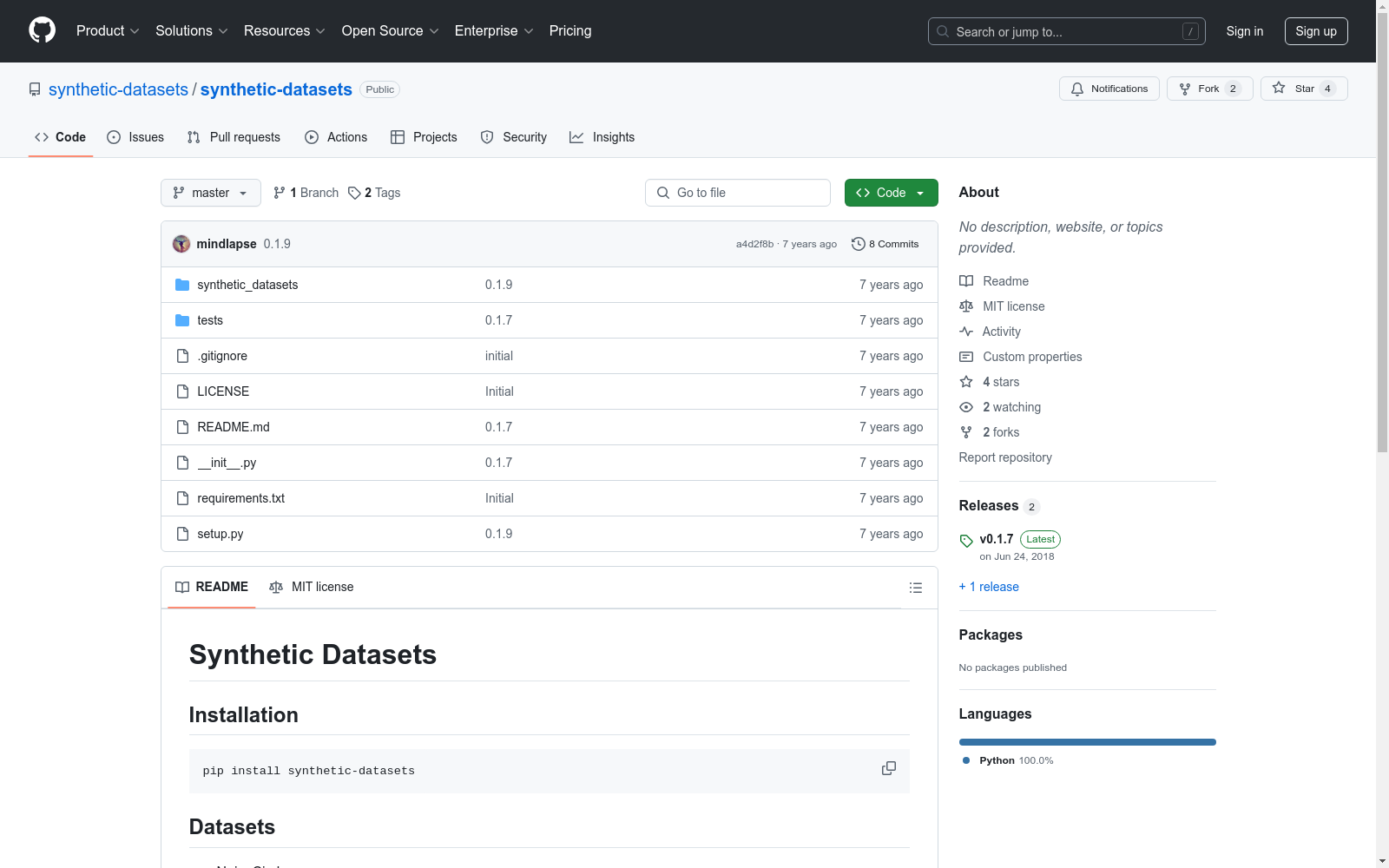Open the Product menu

108,31
